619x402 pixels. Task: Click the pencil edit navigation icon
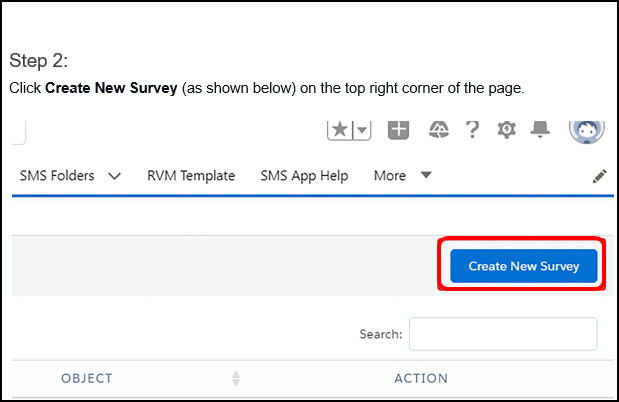tap(599, 176)
